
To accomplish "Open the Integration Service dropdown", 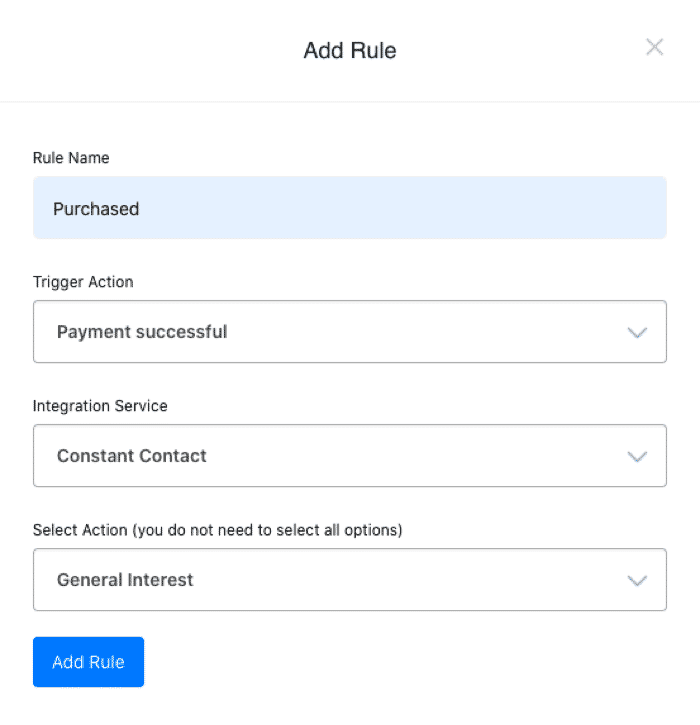I will pyautogui.click(x=350, y=456).
